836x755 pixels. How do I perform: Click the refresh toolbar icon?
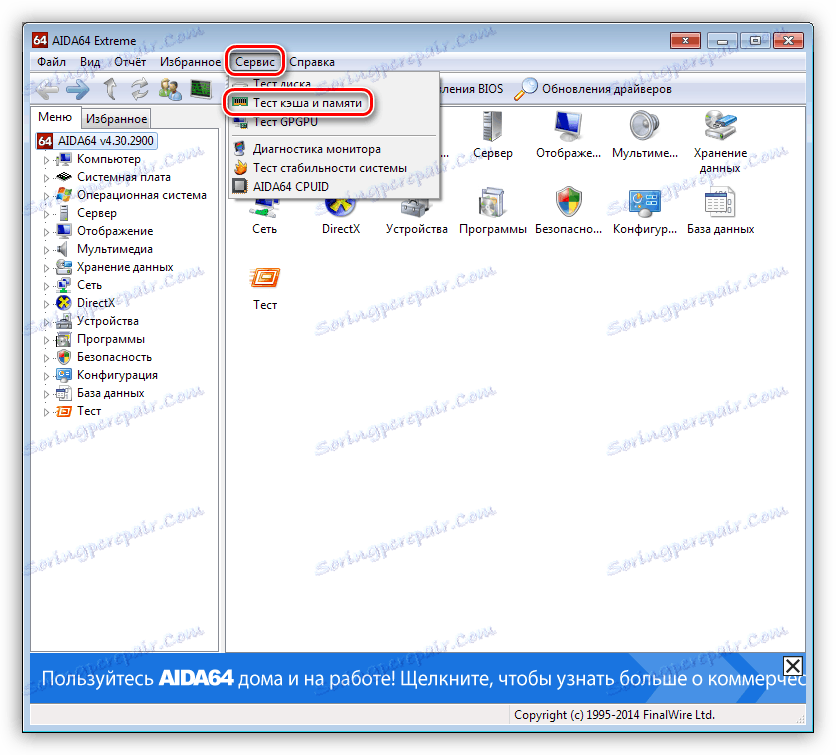[138, 88]
